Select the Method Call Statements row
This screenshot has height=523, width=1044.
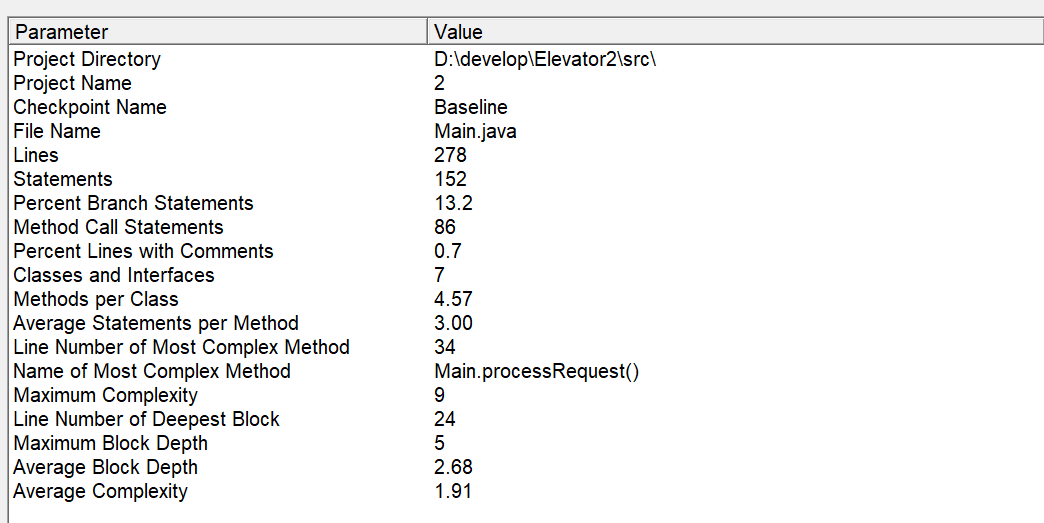(x=118, y=227)
